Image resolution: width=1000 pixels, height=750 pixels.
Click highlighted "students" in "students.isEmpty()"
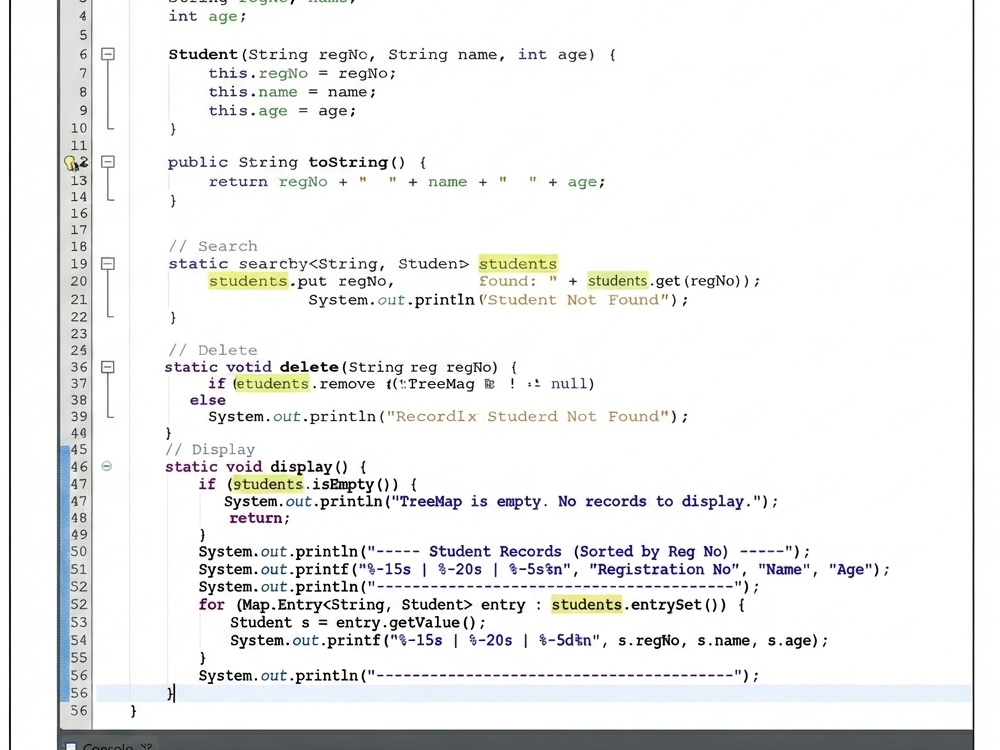pos(268,484)
